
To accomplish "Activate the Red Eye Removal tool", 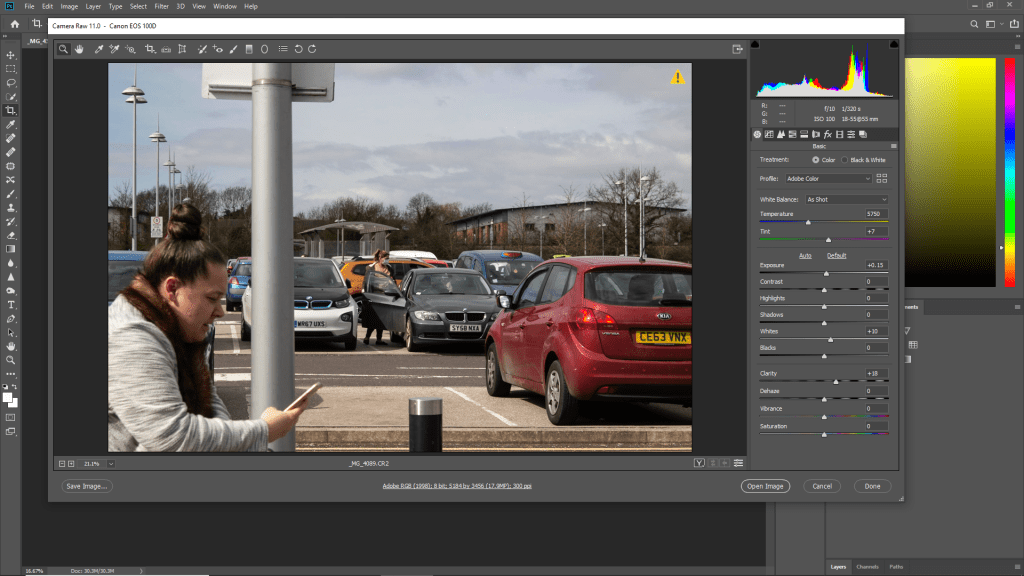I will click(217, 48).
